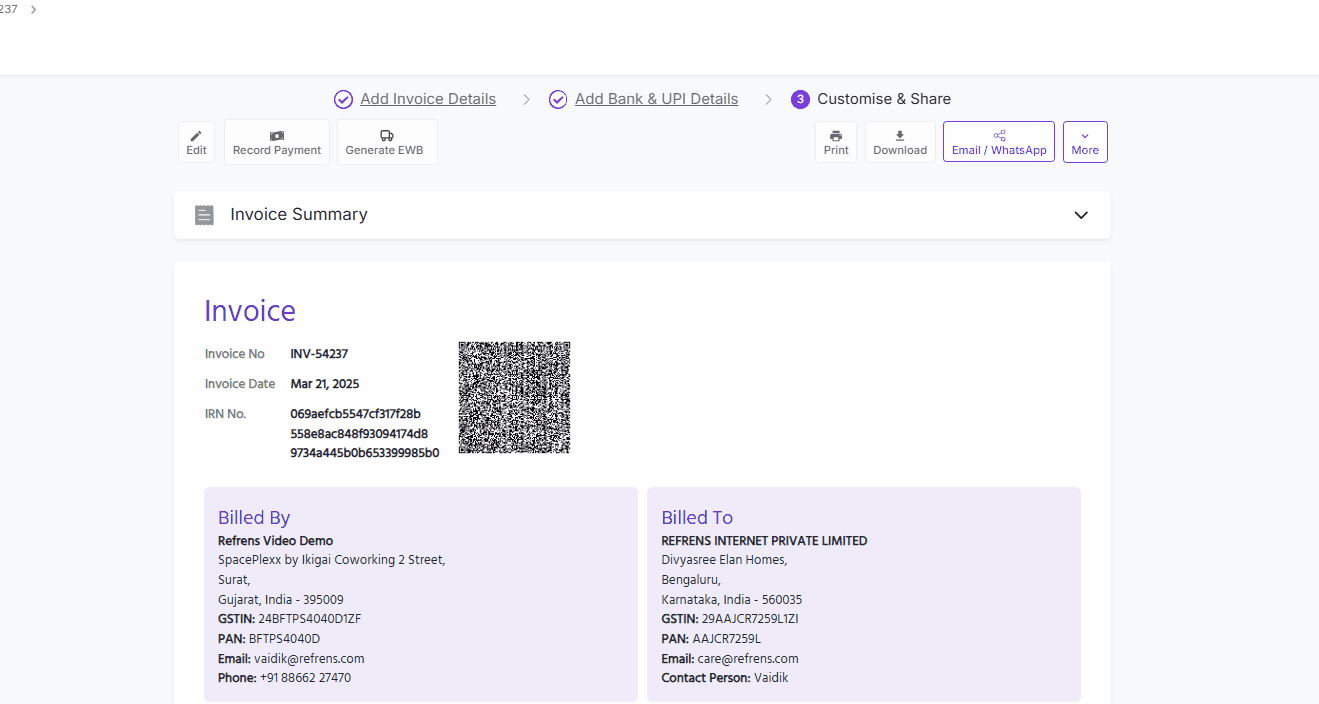The height and width of the screenshot is (704, 1319).
Task: Print the invoice
Action: (x=836, y=142)
